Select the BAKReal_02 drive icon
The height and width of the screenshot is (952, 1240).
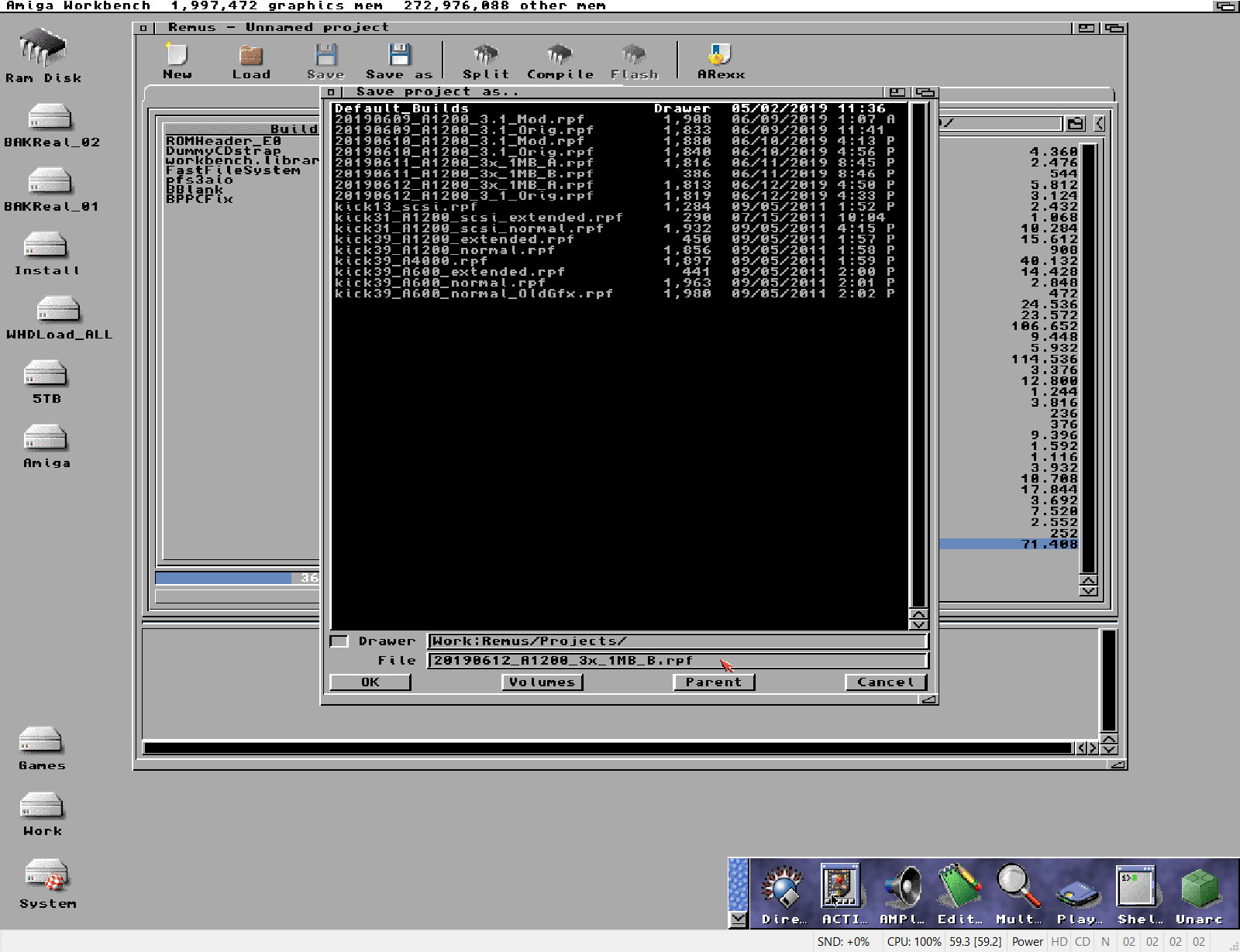point(51,125)
